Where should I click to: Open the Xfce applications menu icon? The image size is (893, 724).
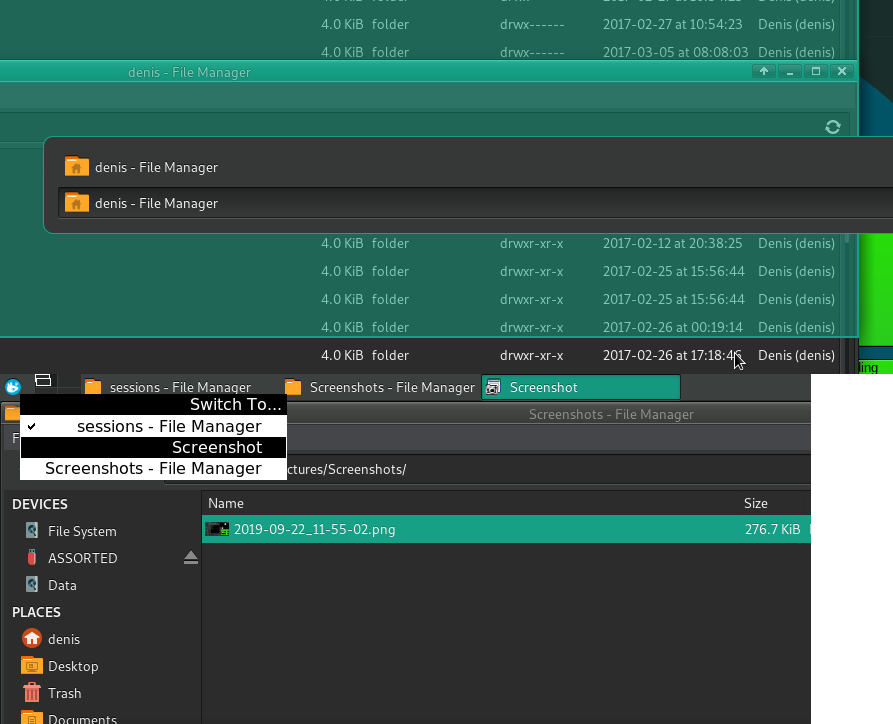click(13, 387)
